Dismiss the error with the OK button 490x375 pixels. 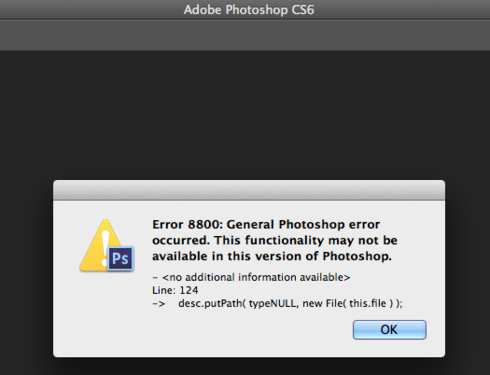click(389, 330)
